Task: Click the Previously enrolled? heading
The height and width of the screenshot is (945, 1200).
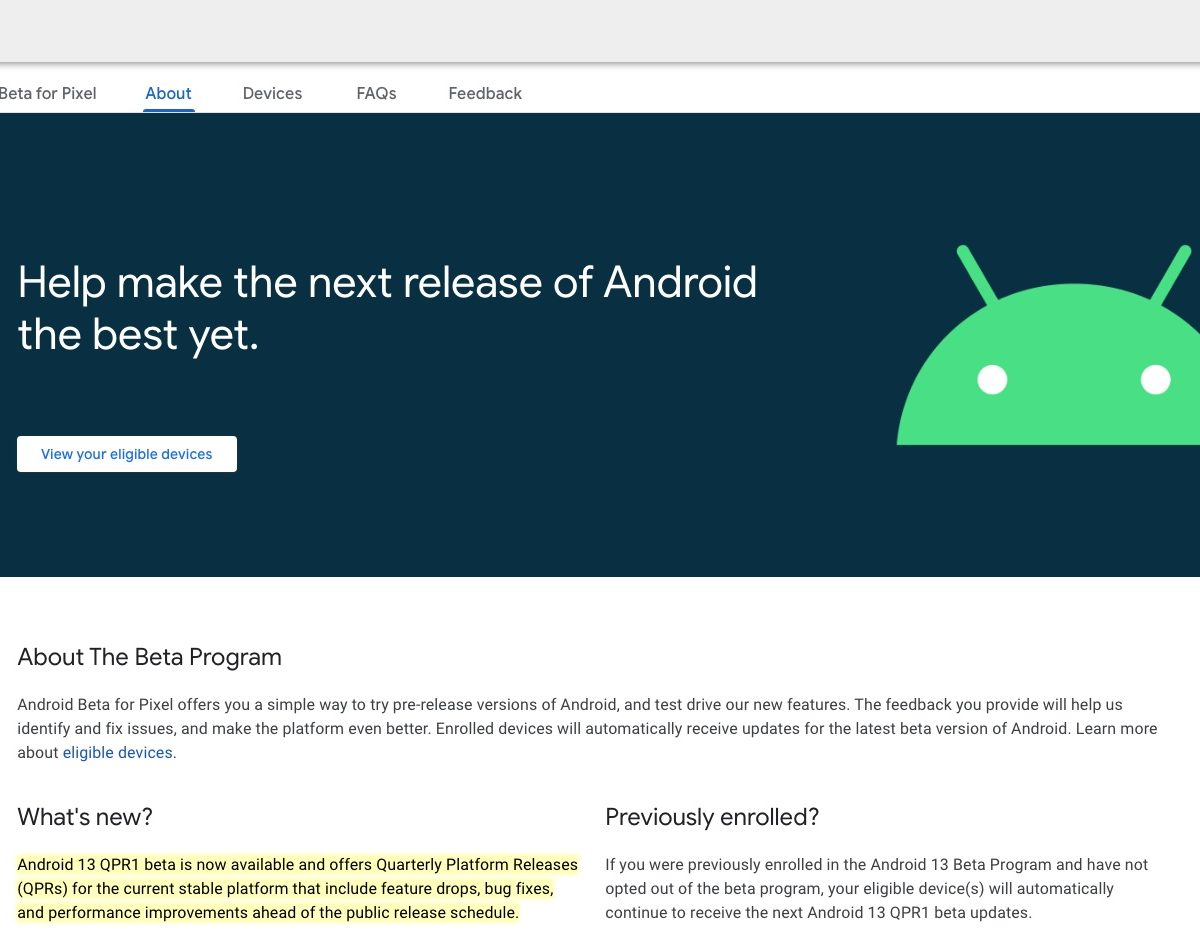Action: point(712,817)
